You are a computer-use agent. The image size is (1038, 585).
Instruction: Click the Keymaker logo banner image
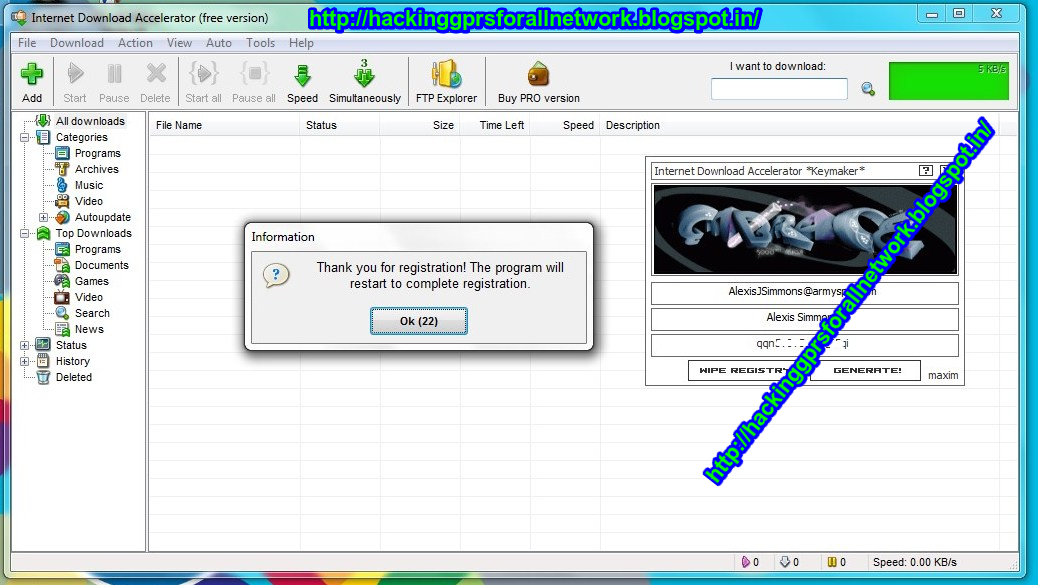click(x=804, y=230)
